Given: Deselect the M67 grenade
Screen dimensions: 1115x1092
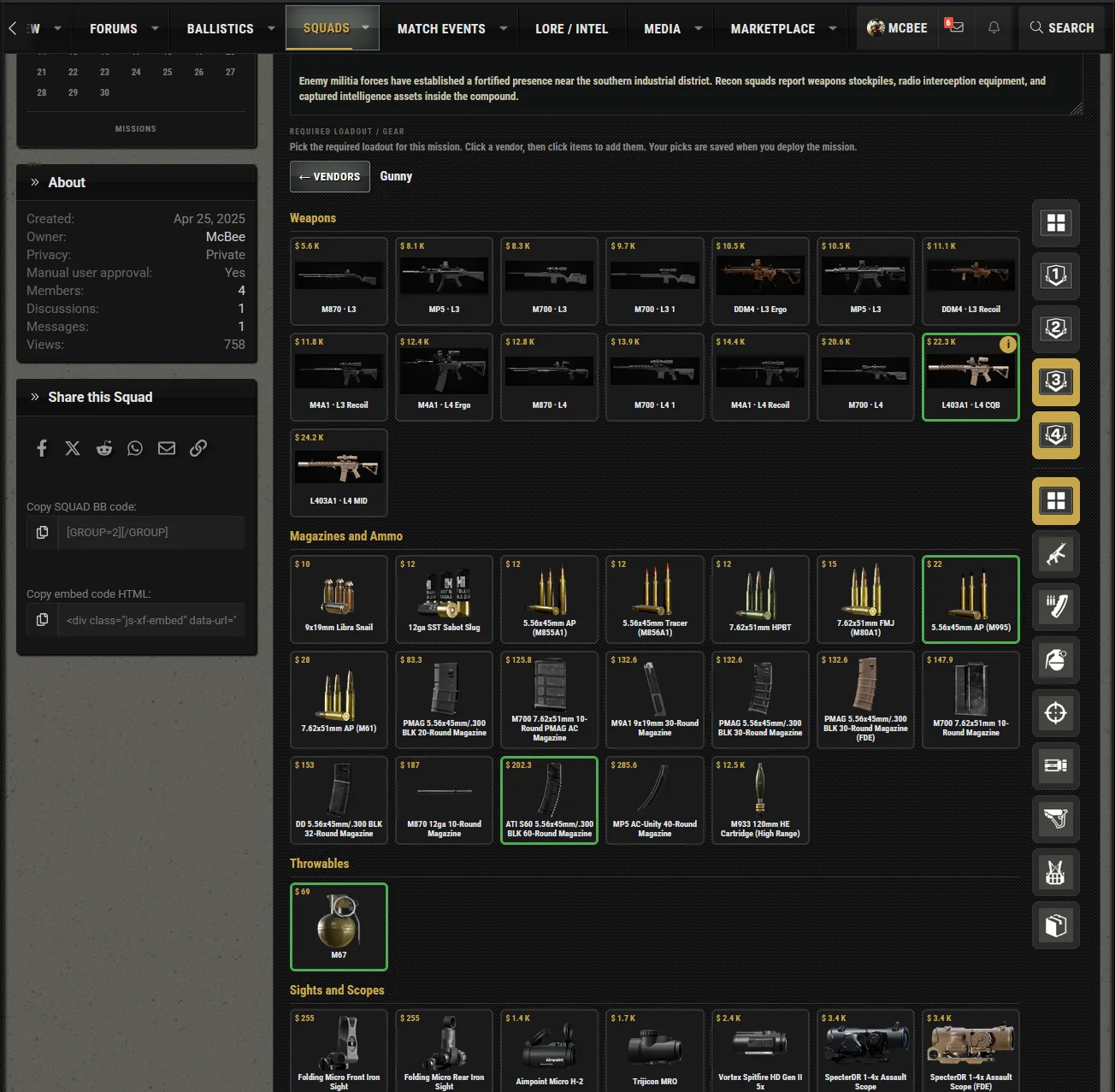Looking at the screenshot, I should 339,927.
